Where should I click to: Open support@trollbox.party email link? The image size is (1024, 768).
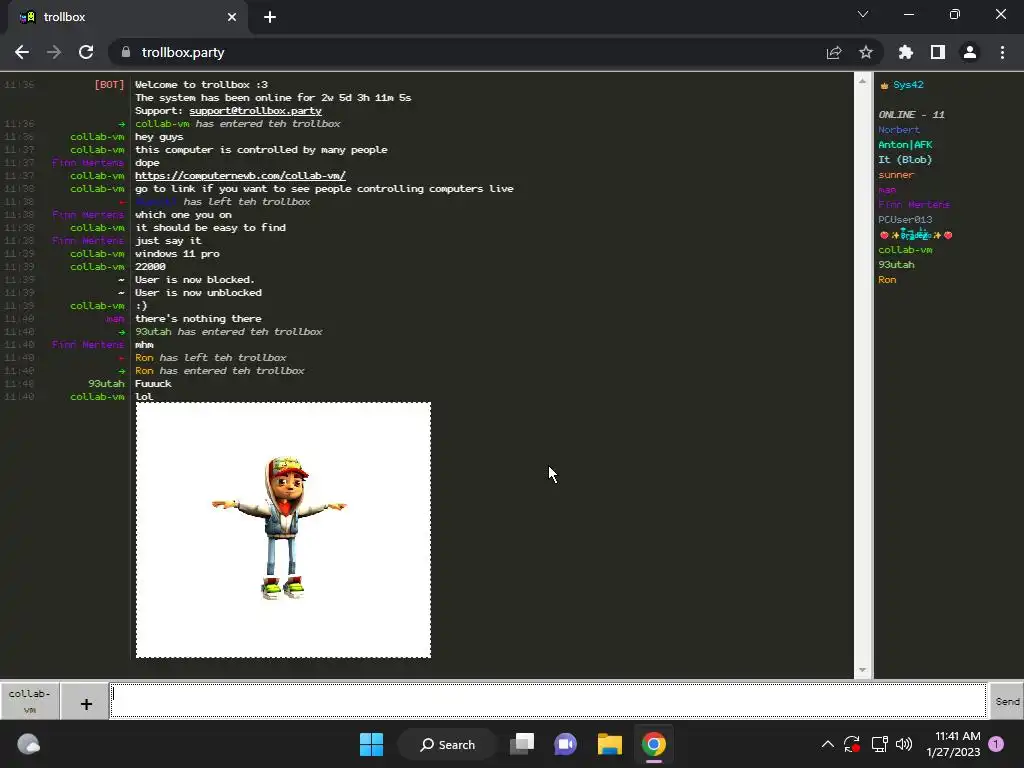255,110
